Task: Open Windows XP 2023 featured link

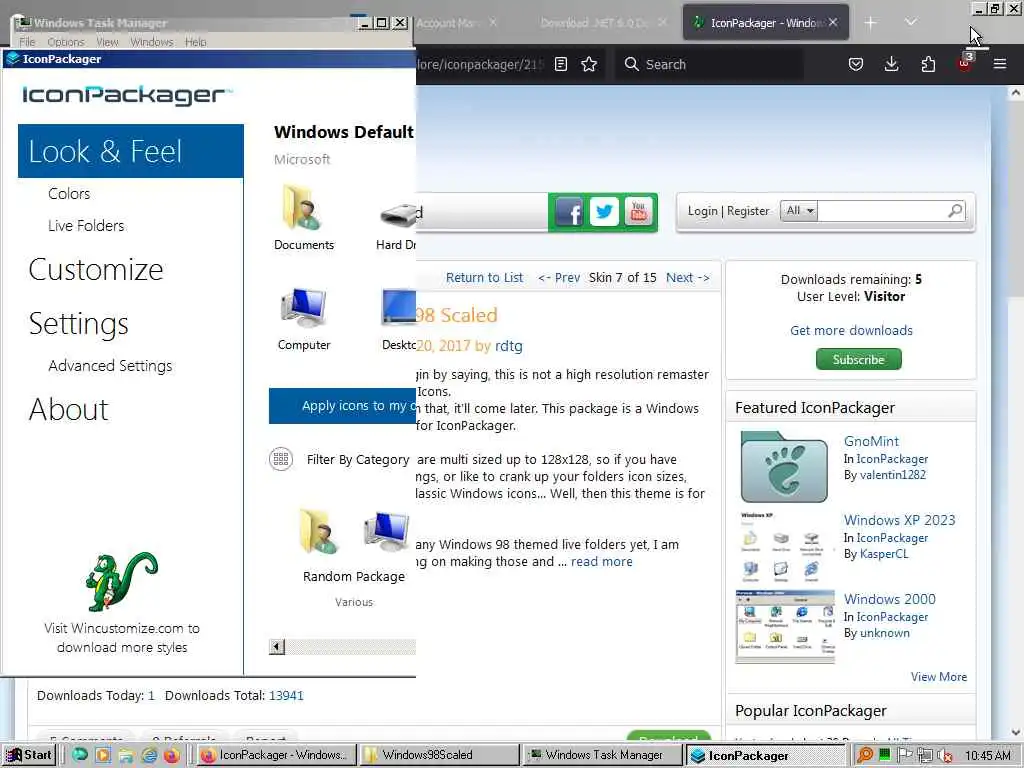Action: click(899, 520)
